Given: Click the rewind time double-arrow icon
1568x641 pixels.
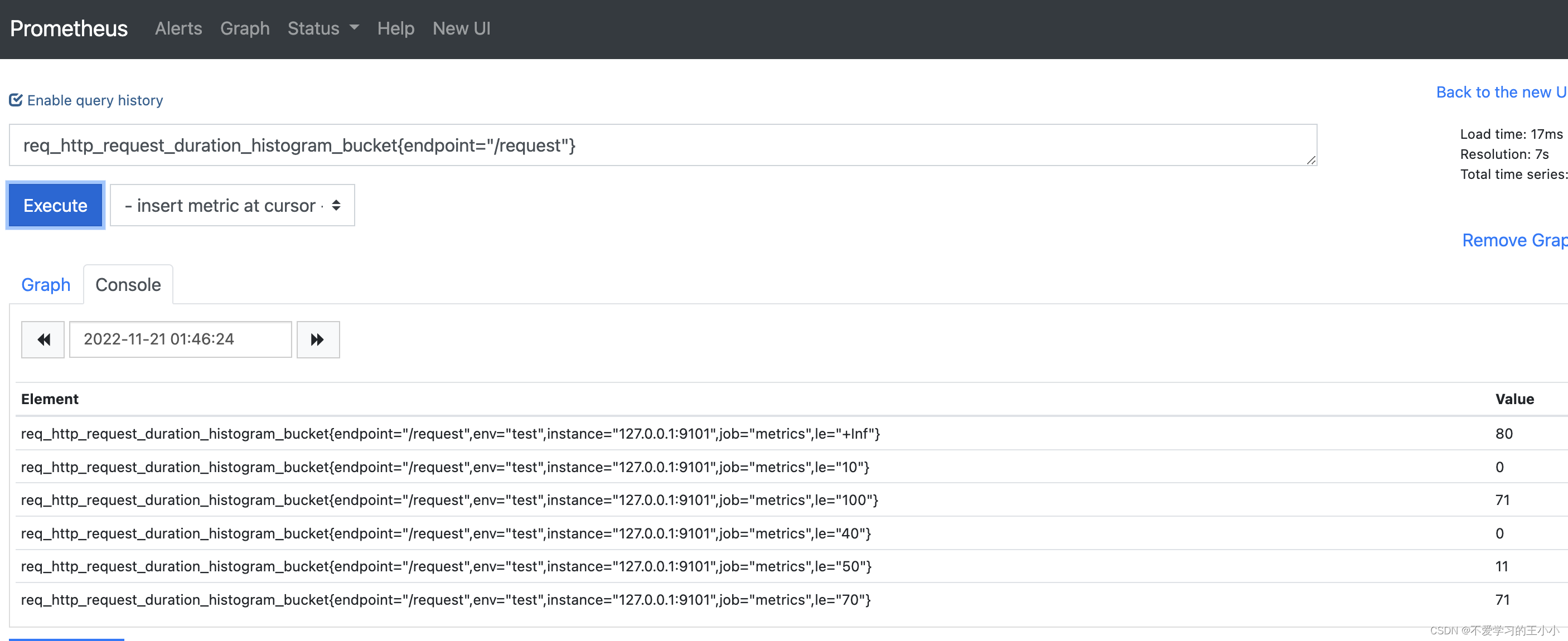Looking at the screenshot, I should click(x=42, y=339).
